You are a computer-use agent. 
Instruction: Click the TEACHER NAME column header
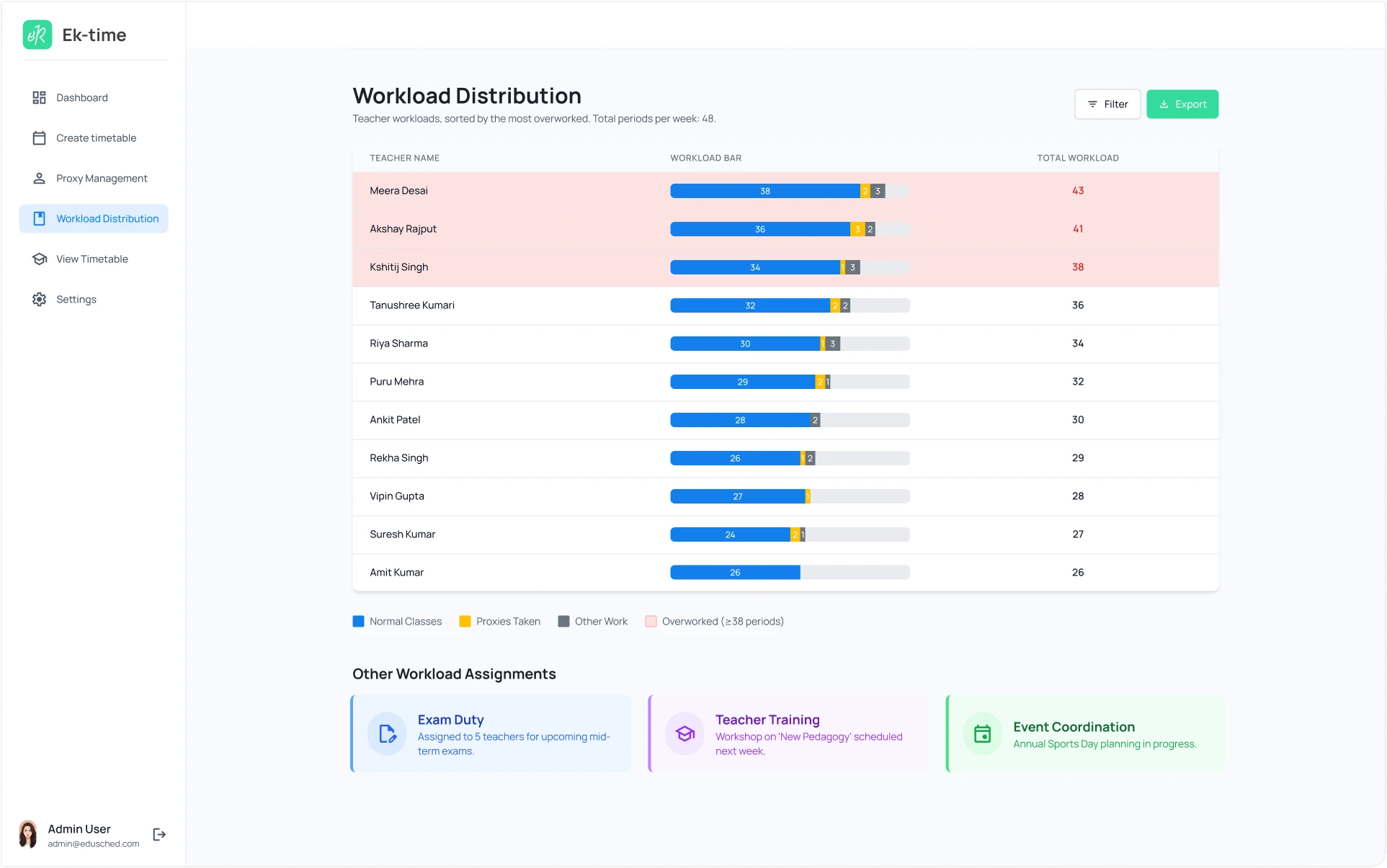tap(404, 158)
